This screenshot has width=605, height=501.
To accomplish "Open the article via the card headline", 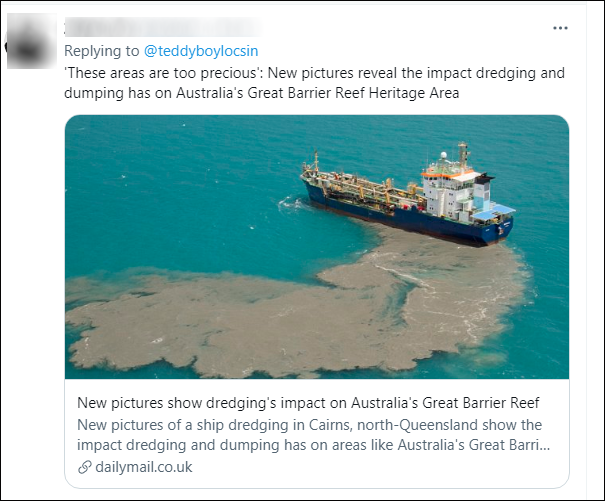I will point(307,403).
